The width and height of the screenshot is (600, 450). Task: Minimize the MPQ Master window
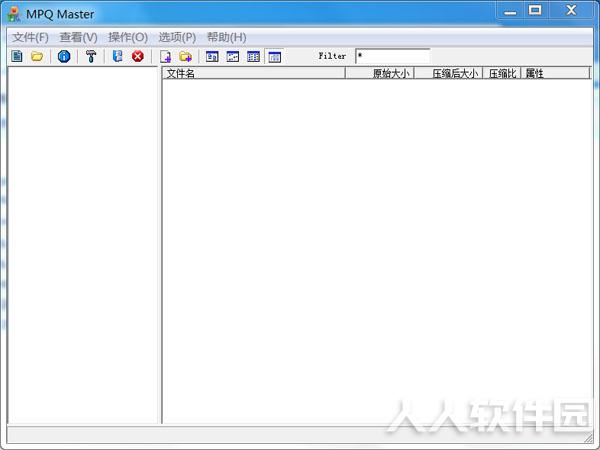(510, 11)
